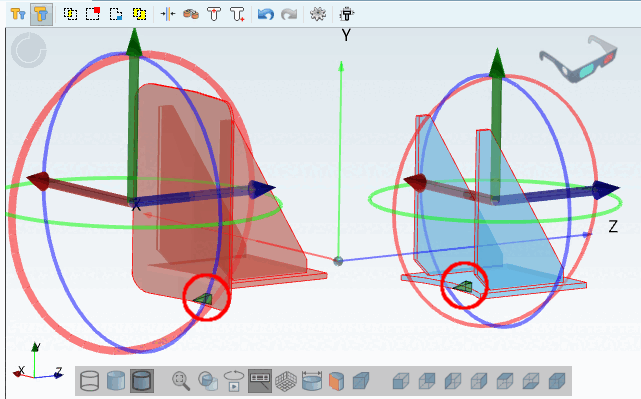Click the binoculars icon in top toolbar
Viewport: 641px width, 399px height.
tap(191, 14)
